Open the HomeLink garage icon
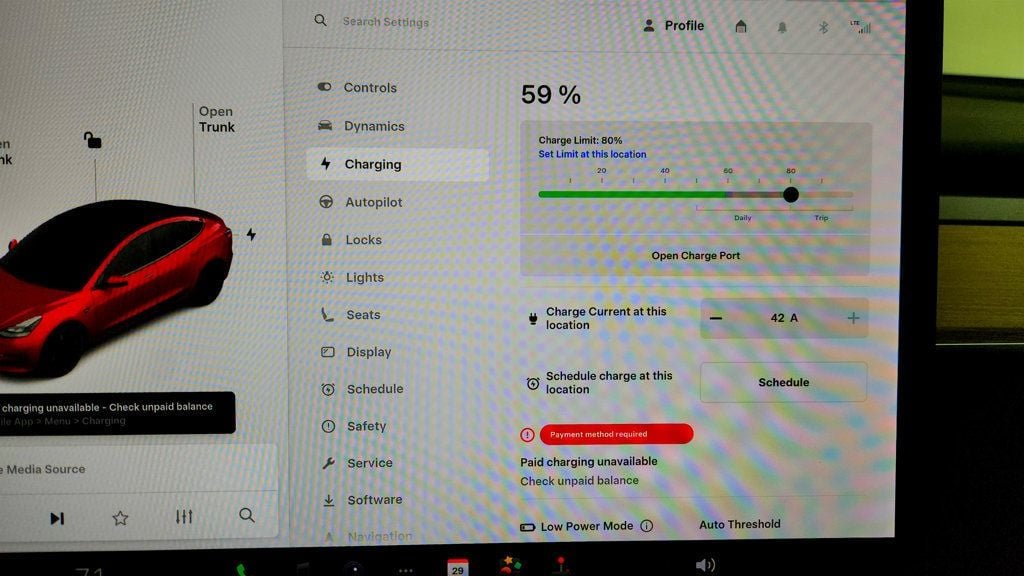 click(741, 26)
